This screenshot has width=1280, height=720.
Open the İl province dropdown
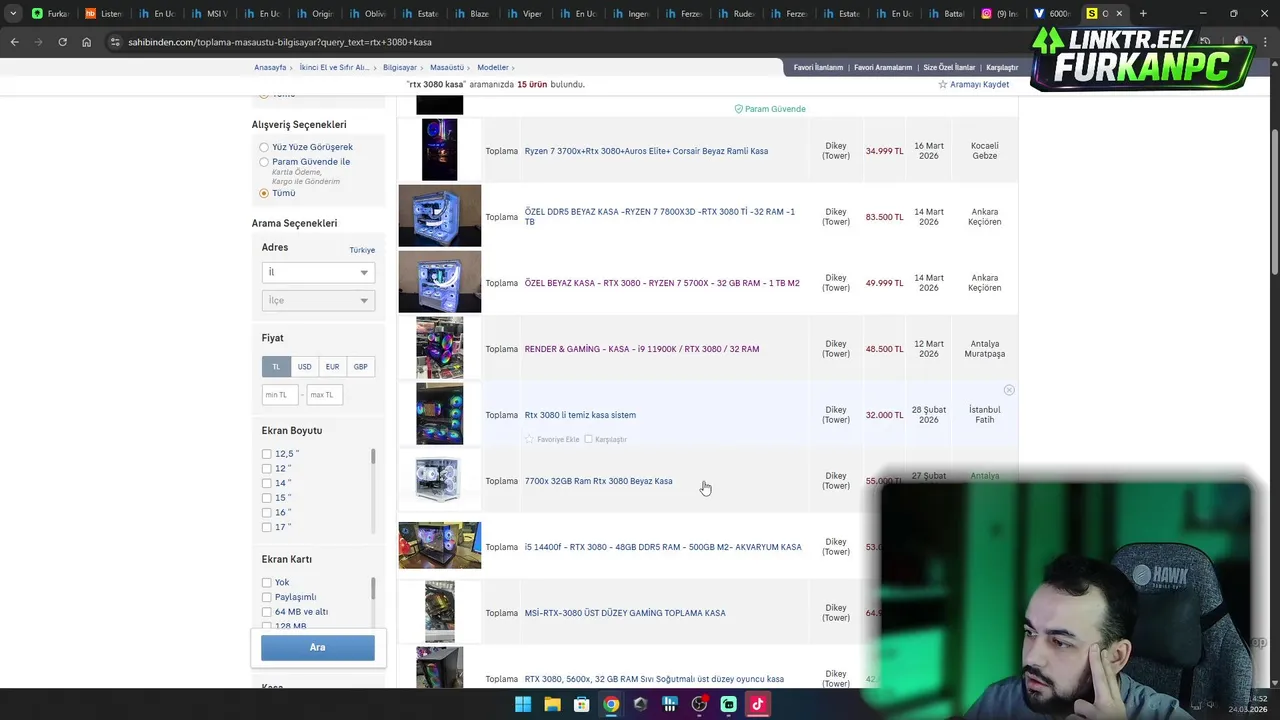click(x=318, y=272)
